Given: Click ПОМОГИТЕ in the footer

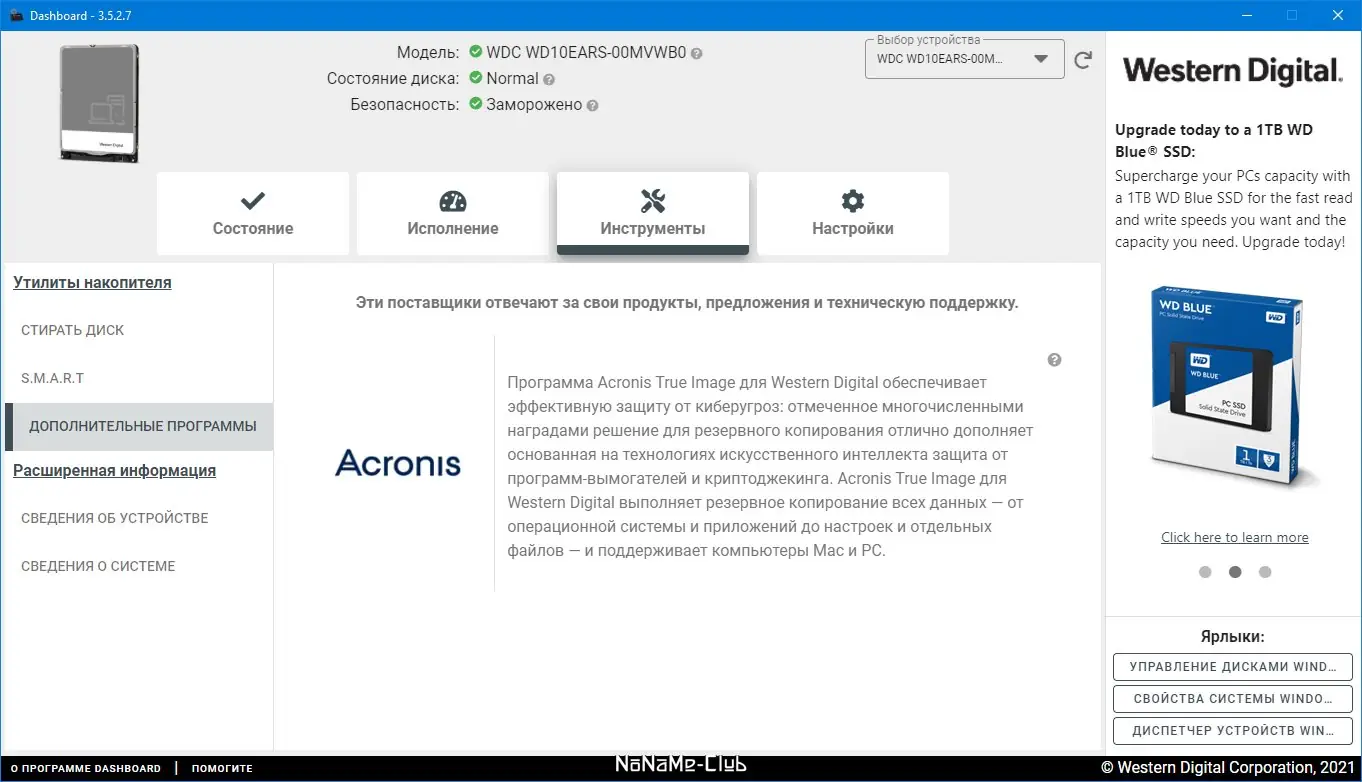Looking at the screenshot, I should pyautogui.click(x=222, y=769).
